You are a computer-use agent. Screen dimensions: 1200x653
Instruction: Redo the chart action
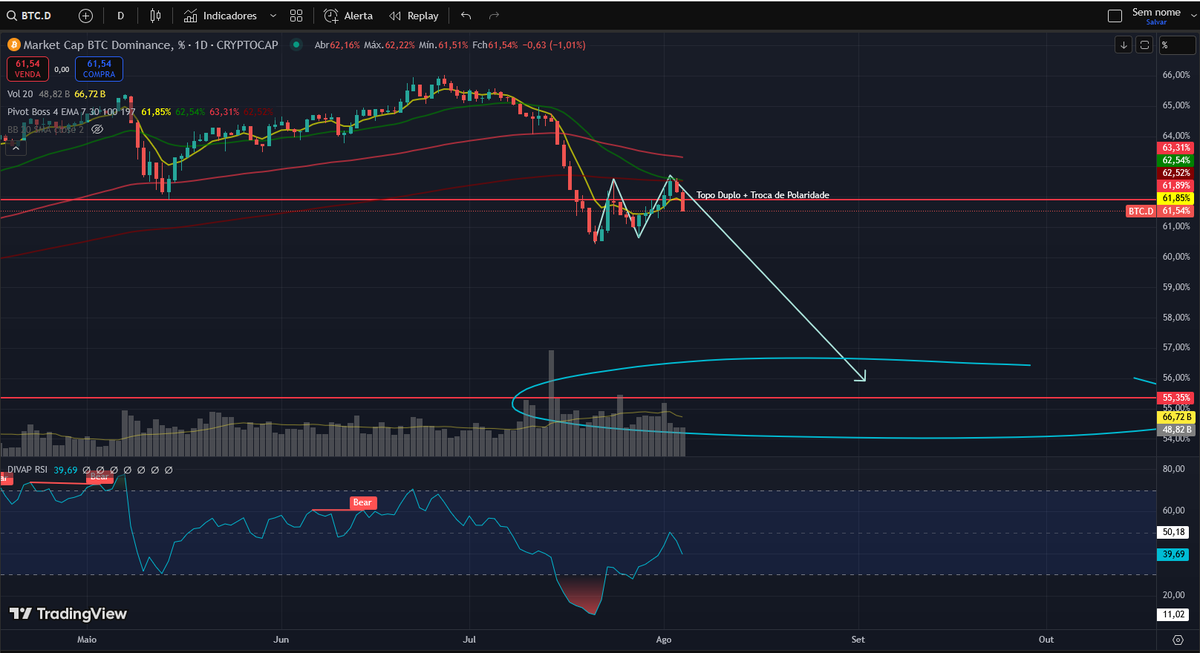pos(494,16)
